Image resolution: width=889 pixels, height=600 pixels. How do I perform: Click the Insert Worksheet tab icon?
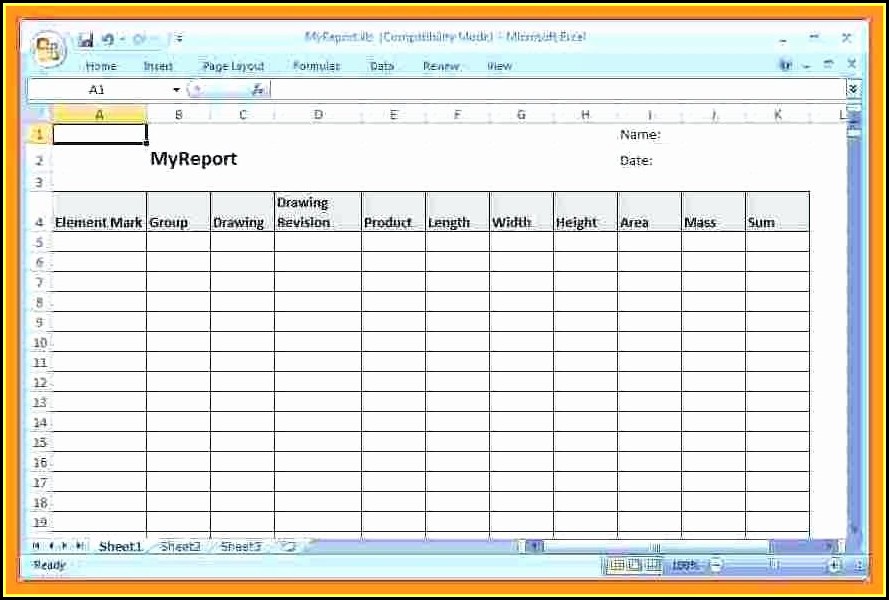click(288, 547)
